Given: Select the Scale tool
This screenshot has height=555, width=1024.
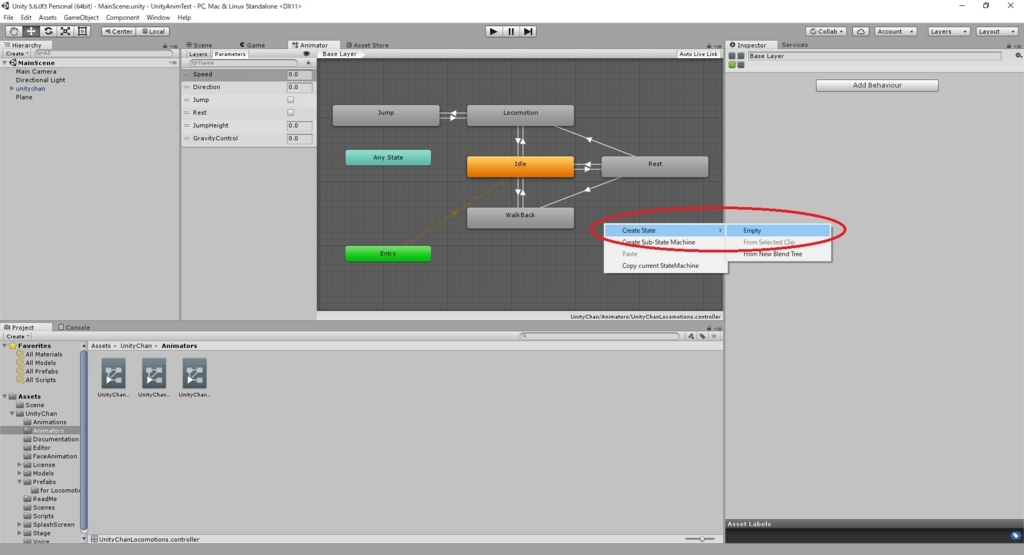Looking at the screenshot, I should 65,31.
